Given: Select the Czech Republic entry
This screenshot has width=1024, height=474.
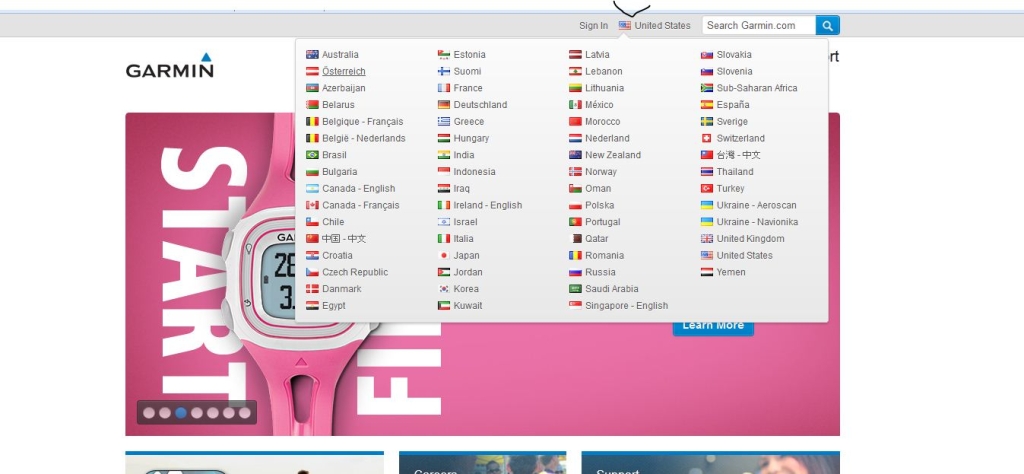Looking at the screenshot, I should [355, 272].
